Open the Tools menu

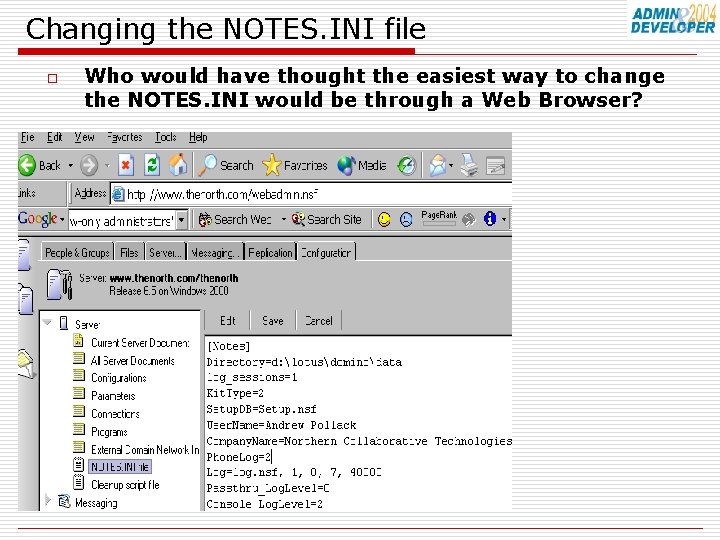pos(165,137)
